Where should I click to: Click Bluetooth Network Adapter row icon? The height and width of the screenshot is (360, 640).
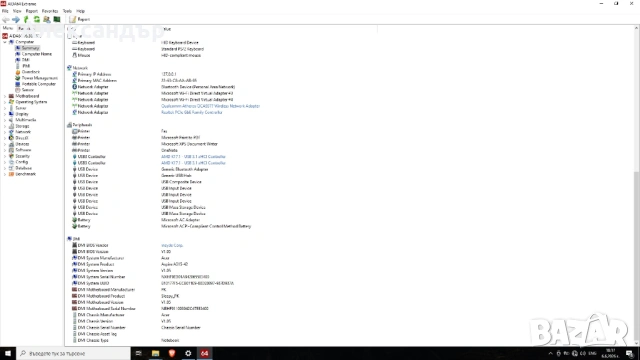(75, 87)
